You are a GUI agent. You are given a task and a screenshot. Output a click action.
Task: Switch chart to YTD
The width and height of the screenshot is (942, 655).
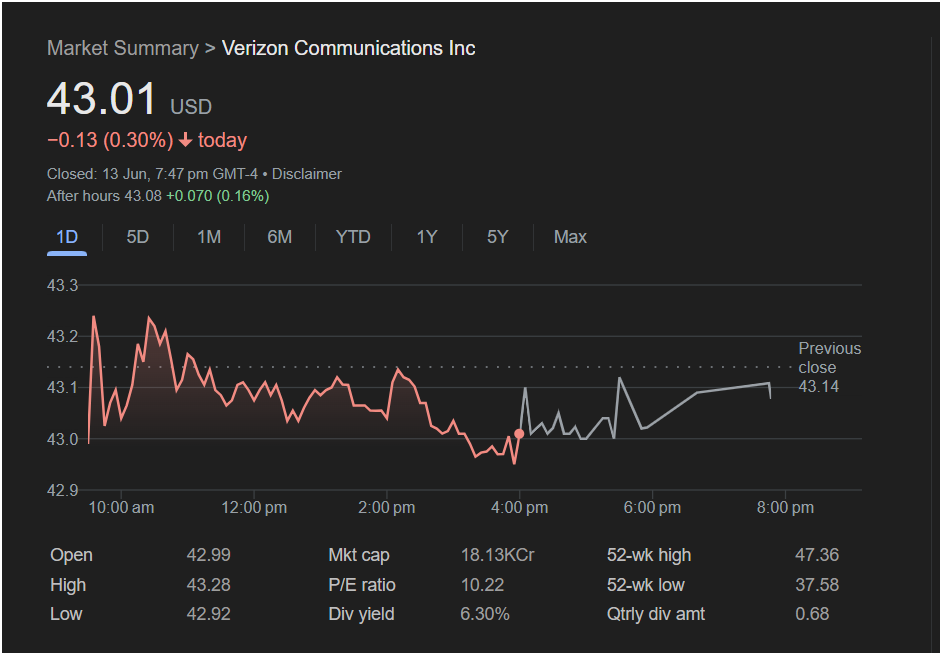point(353,237)
